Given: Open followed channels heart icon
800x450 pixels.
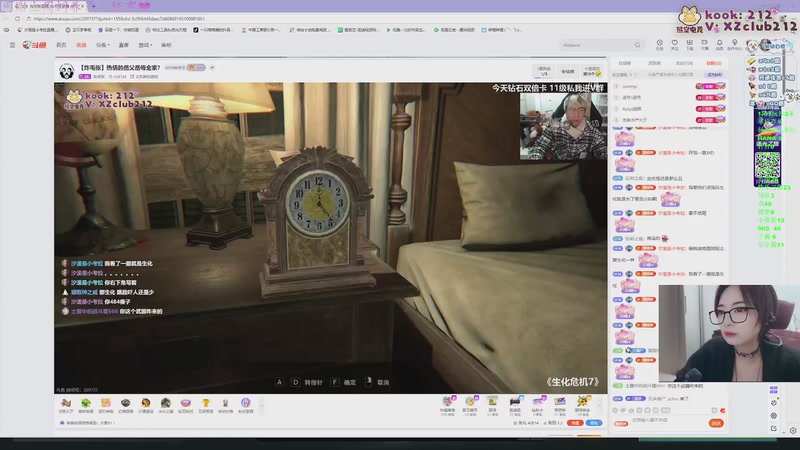Looking at the screenshot, I should pyautogui.click(x=674, y=44).
